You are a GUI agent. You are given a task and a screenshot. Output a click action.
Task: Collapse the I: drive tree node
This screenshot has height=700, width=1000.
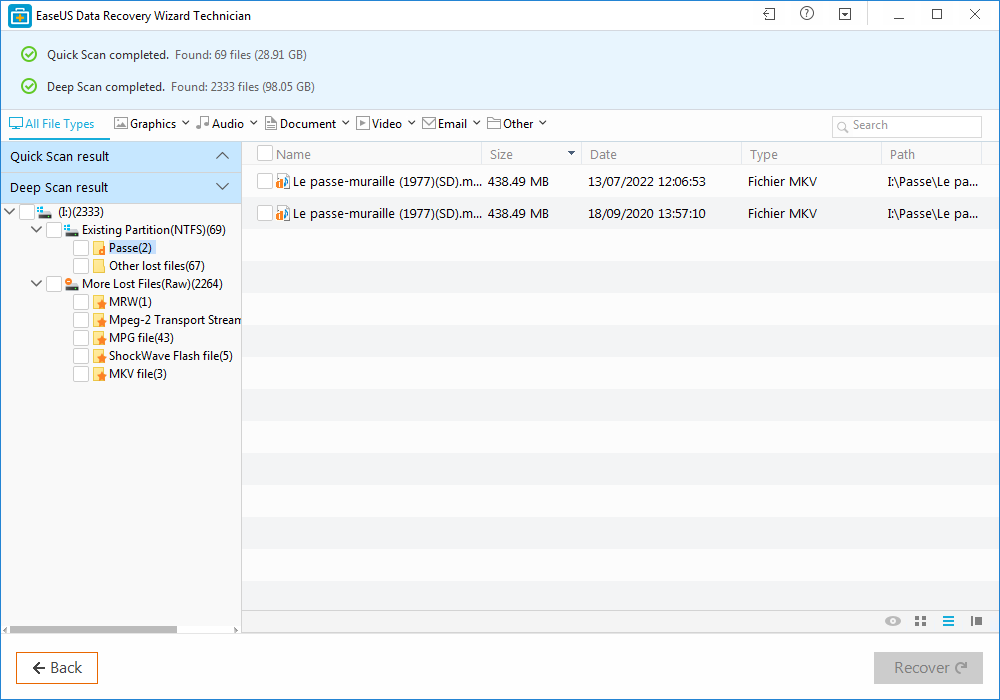point(10,211)
